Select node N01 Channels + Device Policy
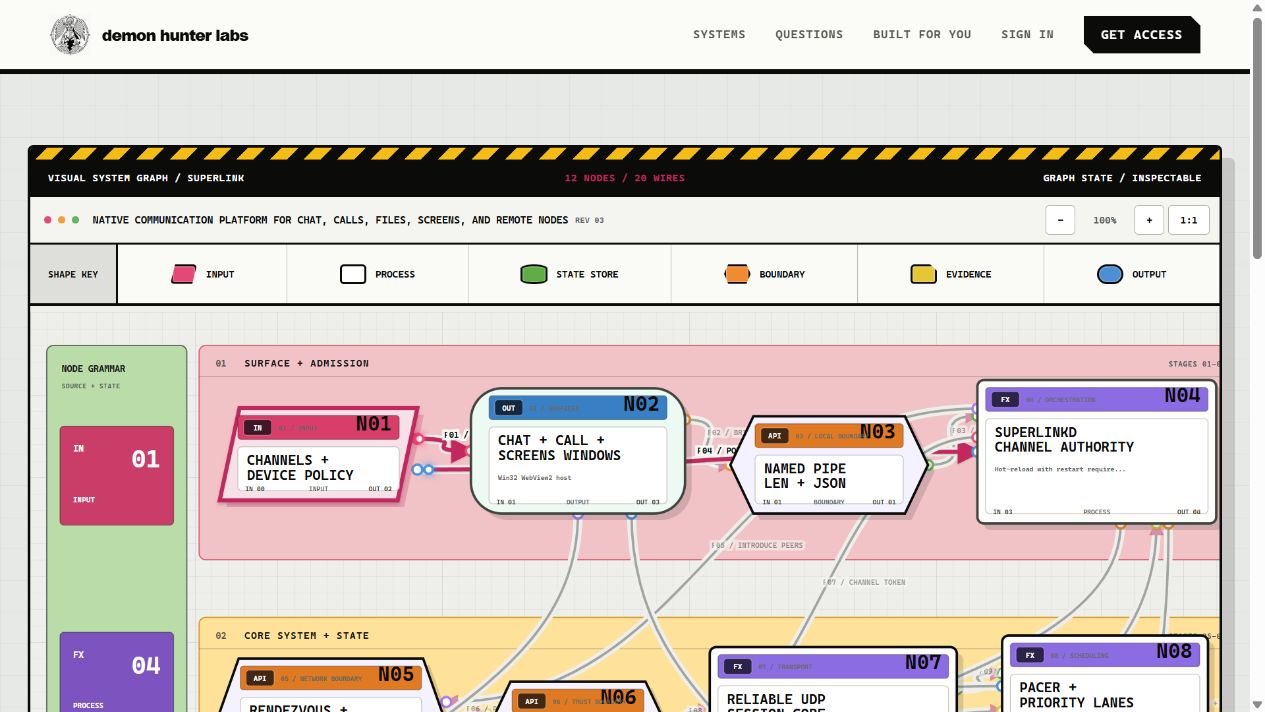Image resolution: width=1265 pixels, height=712 pixels. click(x=318, y=454)
